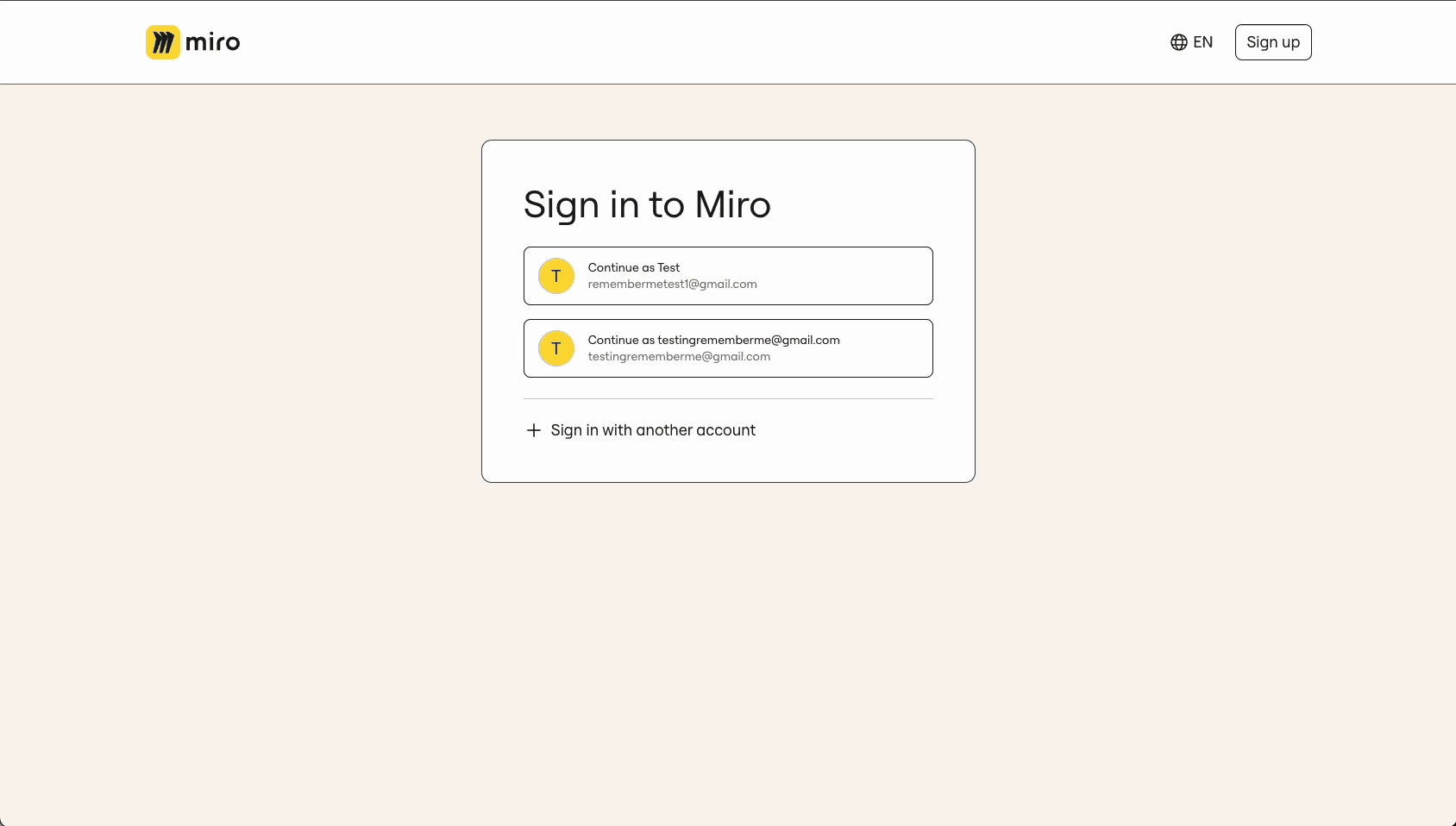Click the divider above Sign in with another account
Image resolution: width=1456 pixels, height=826 pixels.
coord(728,398)
